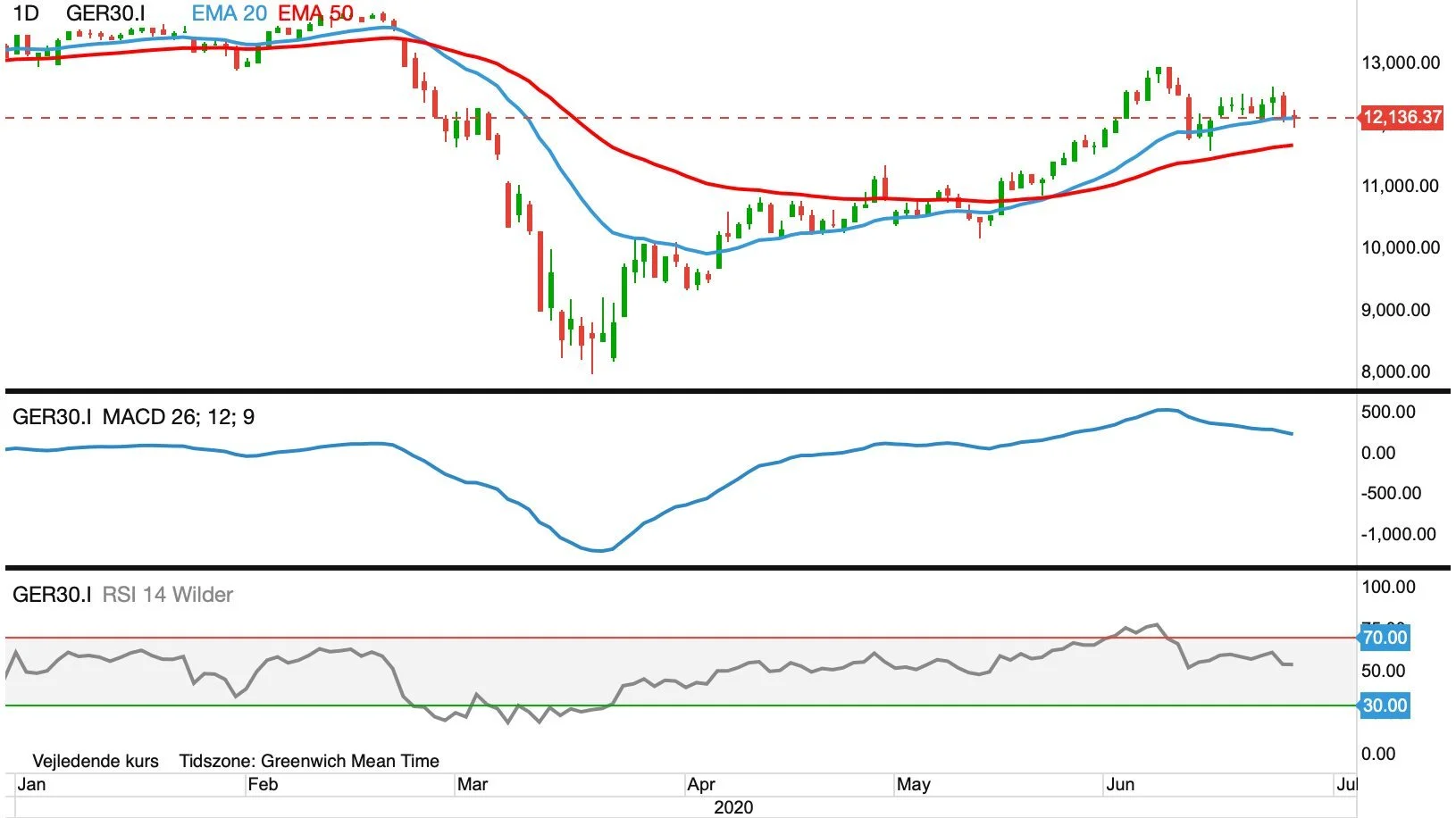
Task: Click the 12,136.37 current price tag
Action: click(x=1402, y=117)
